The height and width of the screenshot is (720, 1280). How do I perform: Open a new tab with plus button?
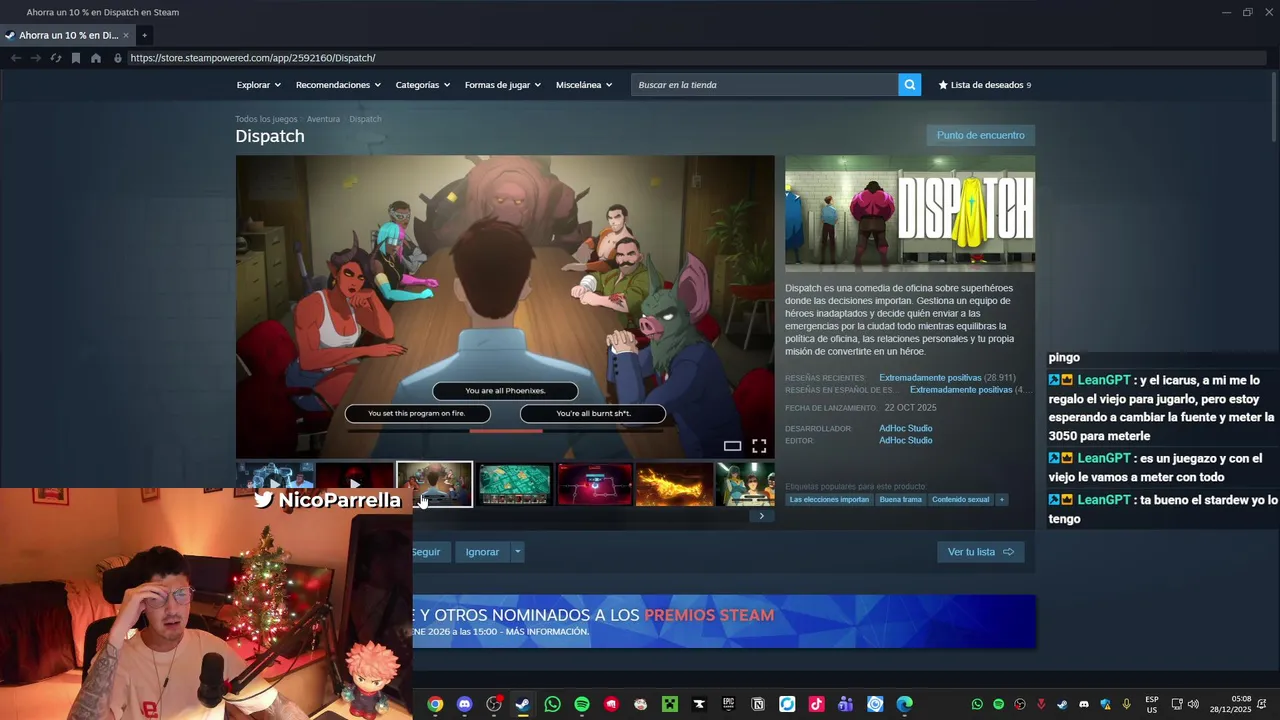144,35
